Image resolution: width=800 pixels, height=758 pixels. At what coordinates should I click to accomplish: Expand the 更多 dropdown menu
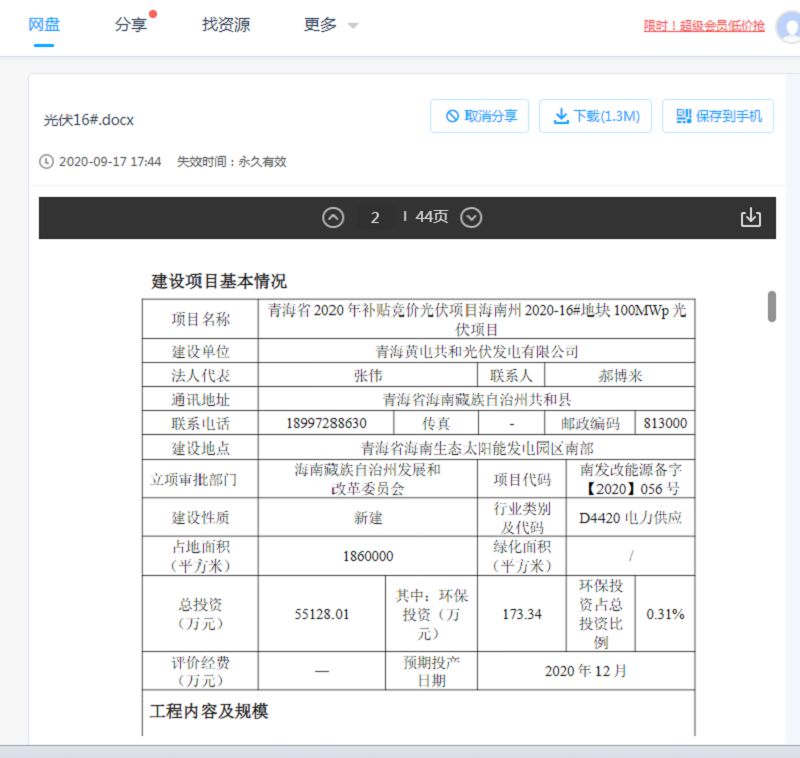click(330, 25)
